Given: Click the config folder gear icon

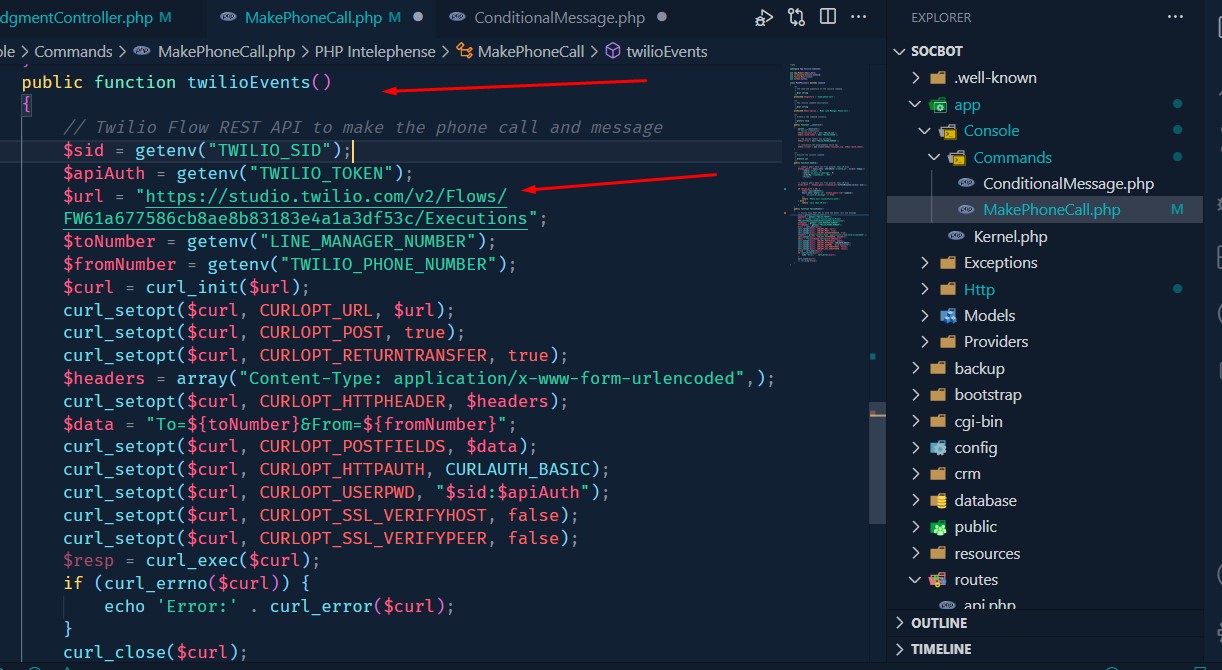Looking at the screenshot, I should coord(938,447).
